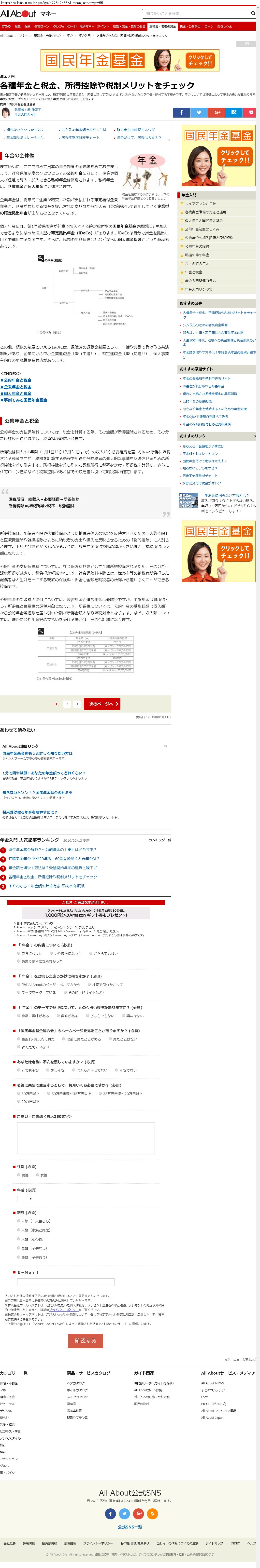This screenshot has height=1568, width=260.
Task: Select radio 検索で引っかかって
Action: [x=89, y=984]
